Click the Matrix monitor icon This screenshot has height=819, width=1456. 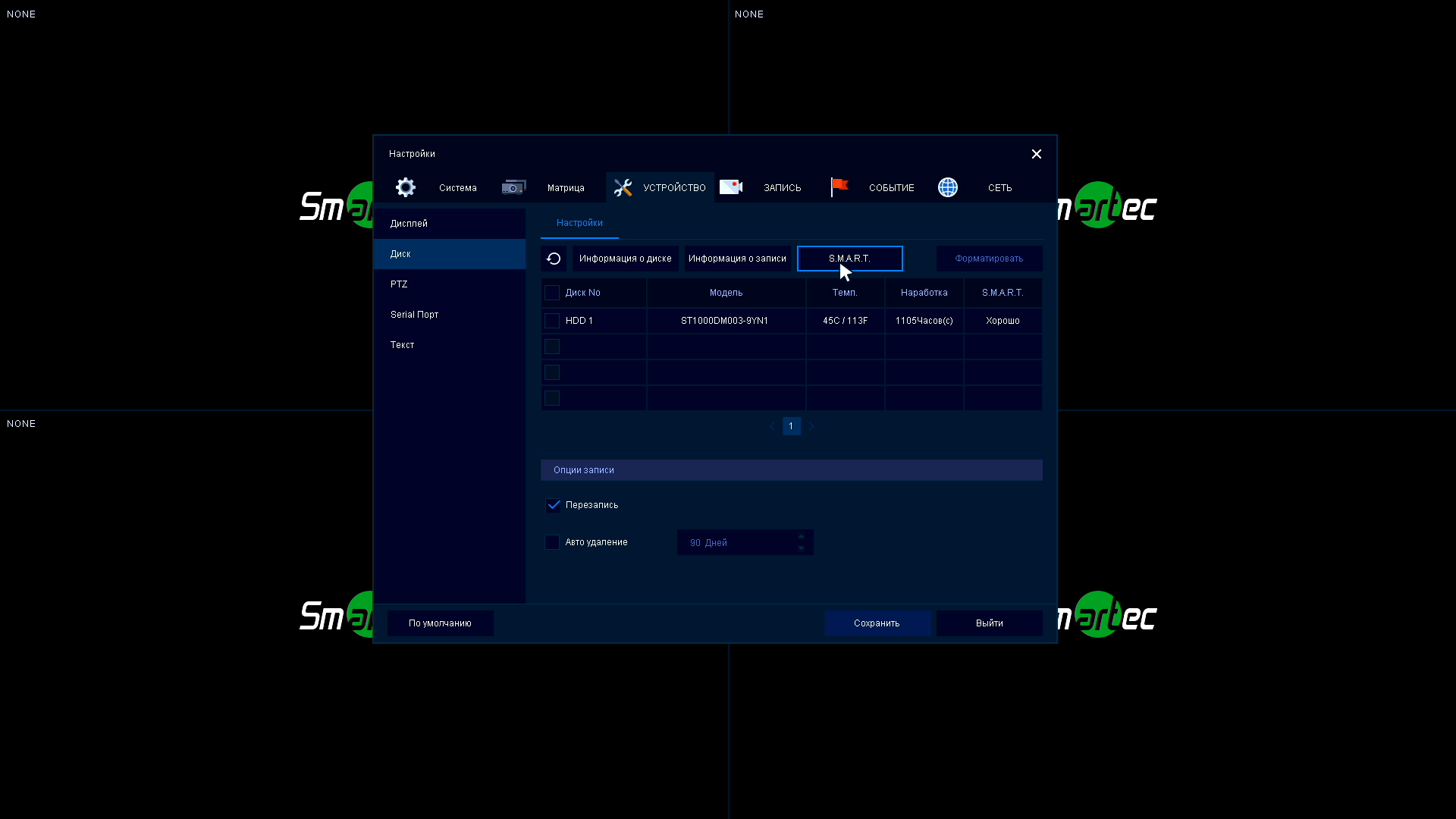[513, 187]
